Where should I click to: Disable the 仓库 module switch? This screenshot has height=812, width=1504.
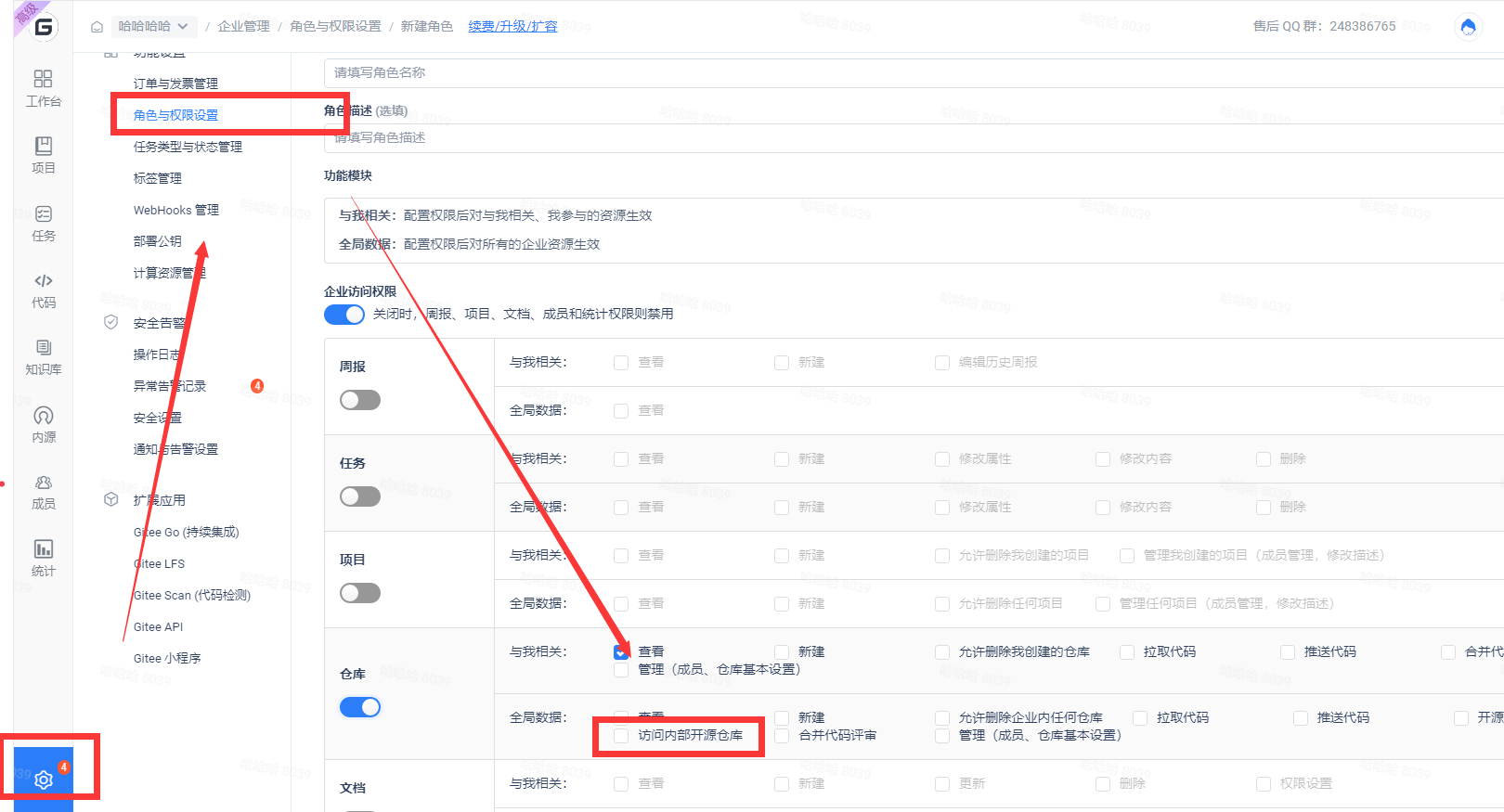tap(360, 707)
